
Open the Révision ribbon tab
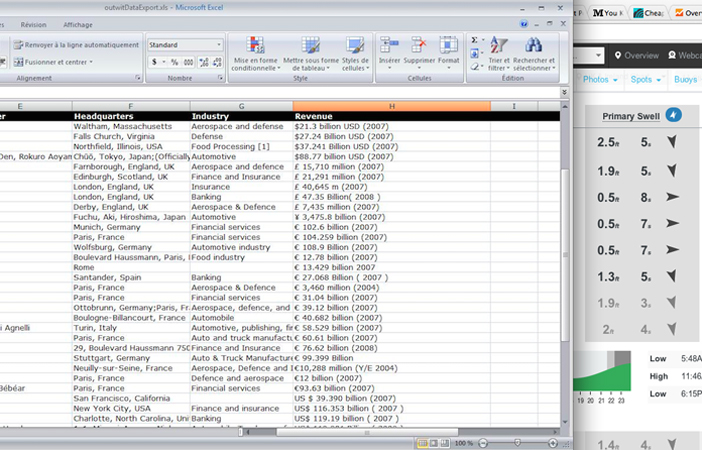pyautogui.click(x=33, y=24)
